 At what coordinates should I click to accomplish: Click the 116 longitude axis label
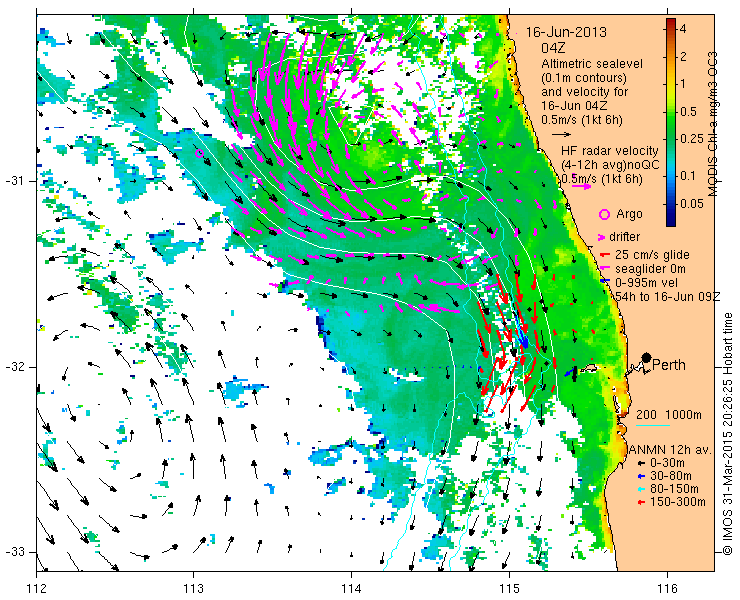[667, 589]
